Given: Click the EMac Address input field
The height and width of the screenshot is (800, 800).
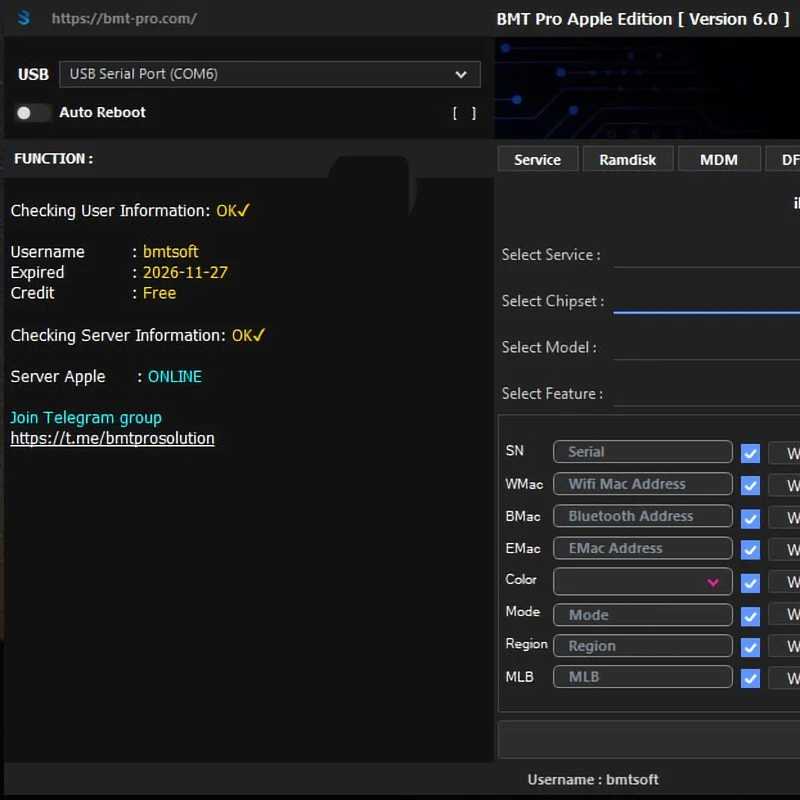Looking at the screenshot, I should (x=643, y=548).
